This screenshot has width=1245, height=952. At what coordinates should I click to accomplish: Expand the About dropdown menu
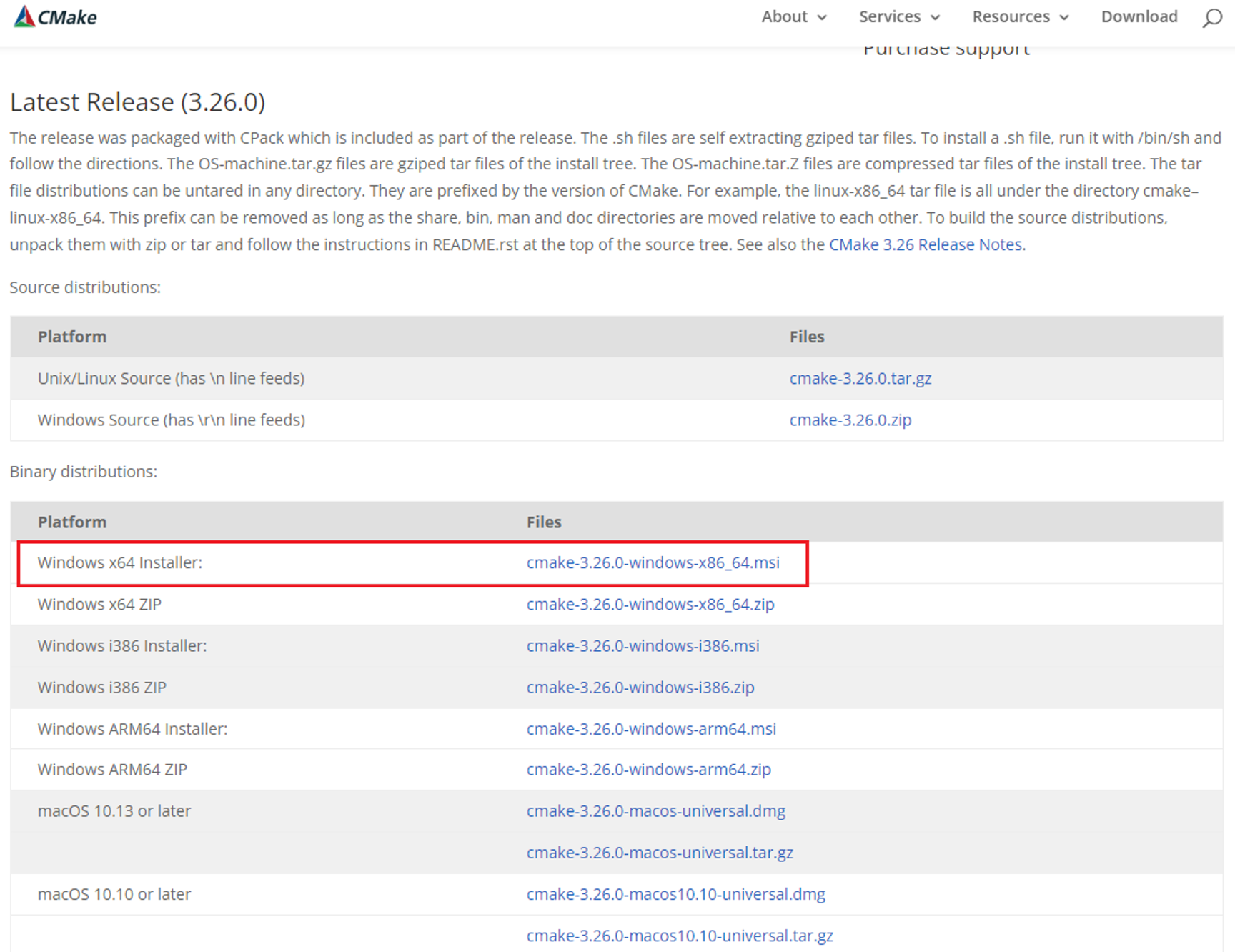coord(793,17)
